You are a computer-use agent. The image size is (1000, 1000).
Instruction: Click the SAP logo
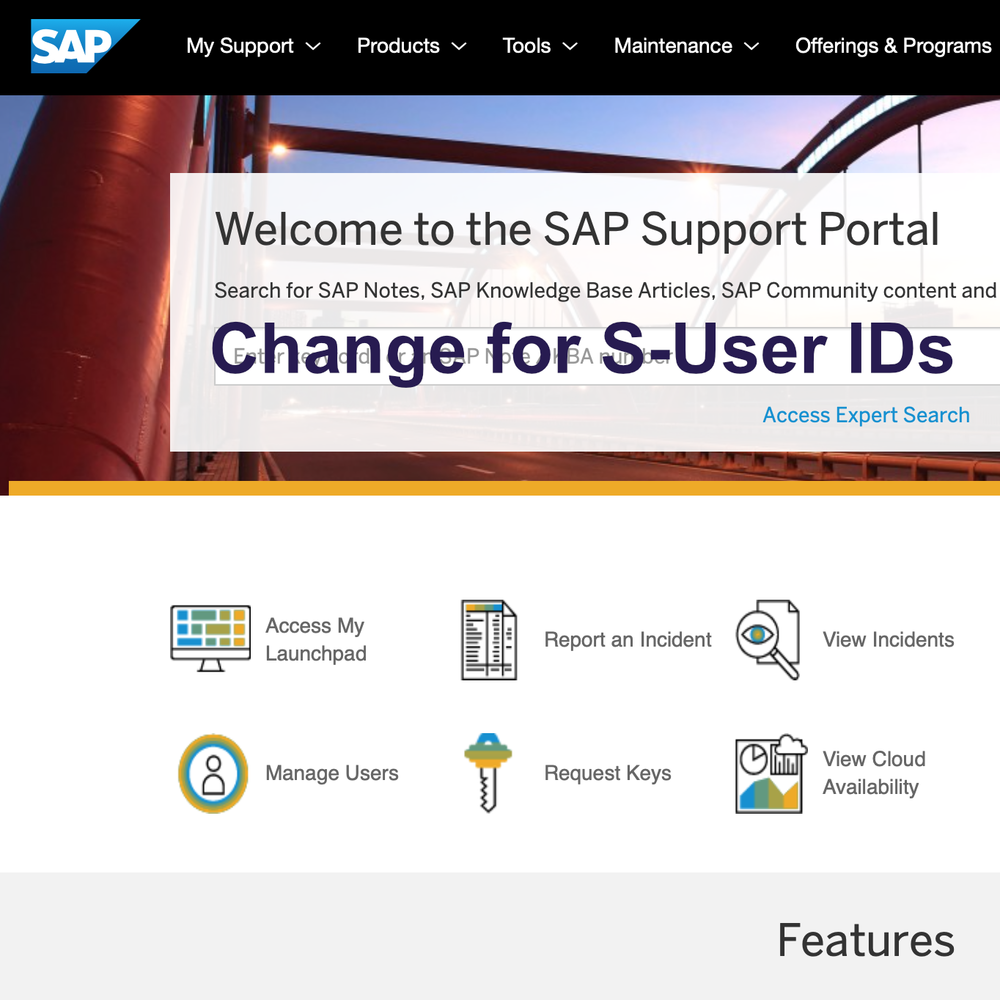tap(85, 46)
